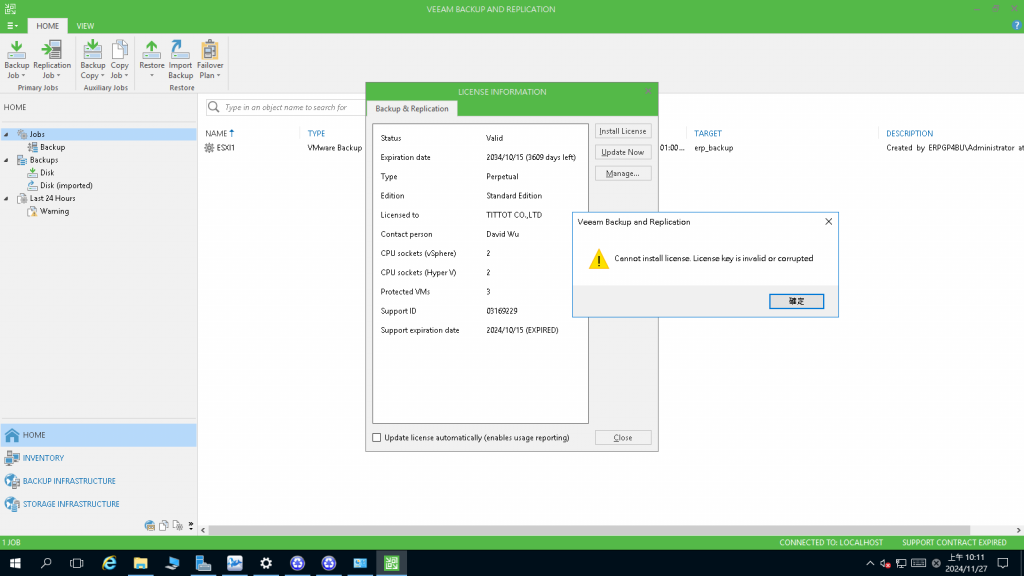This screenshot has width=1024, height=576.
Task: Click the CONNECTED TO: LOCALHOST status text
Action: (831, 543)
